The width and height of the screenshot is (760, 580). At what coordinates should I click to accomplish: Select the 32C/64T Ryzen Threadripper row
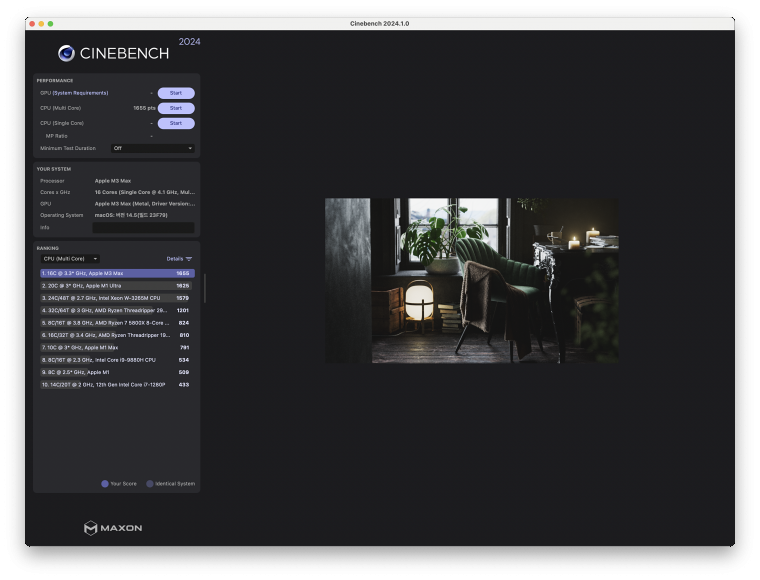pyautogui.click(x=117, y=311)
